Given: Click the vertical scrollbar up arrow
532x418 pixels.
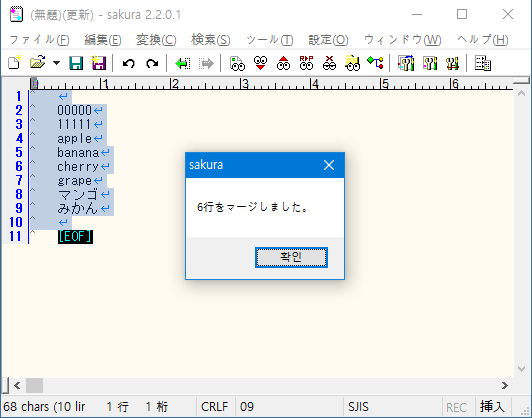Looking at the screenshot, I should pos(521,94).
